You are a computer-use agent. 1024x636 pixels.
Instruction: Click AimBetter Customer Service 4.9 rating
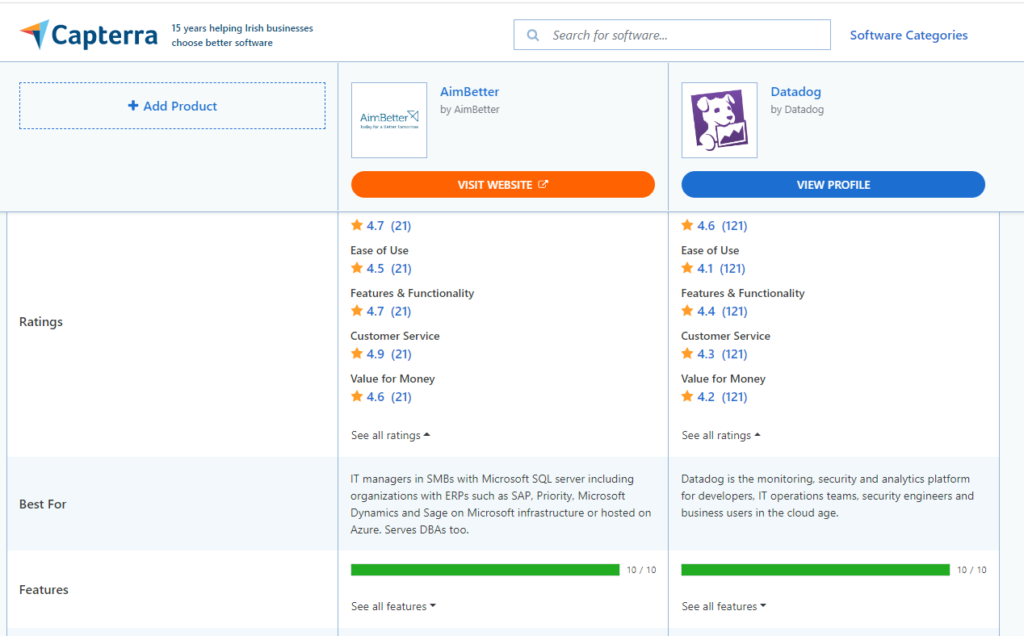[381, 354]
